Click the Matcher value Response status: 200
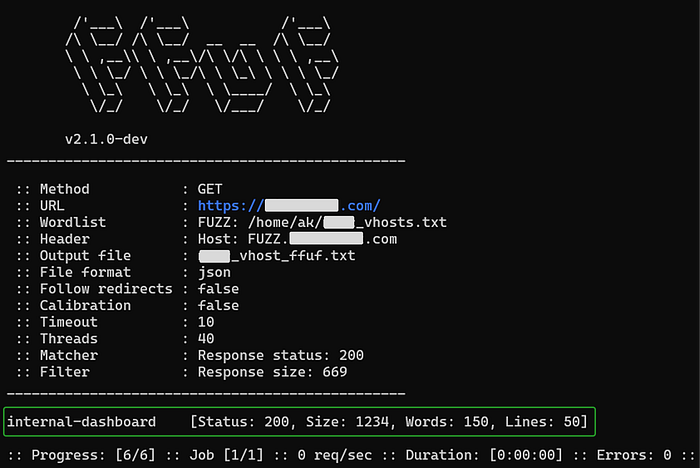700x468 pixels. tap(281, 355)
